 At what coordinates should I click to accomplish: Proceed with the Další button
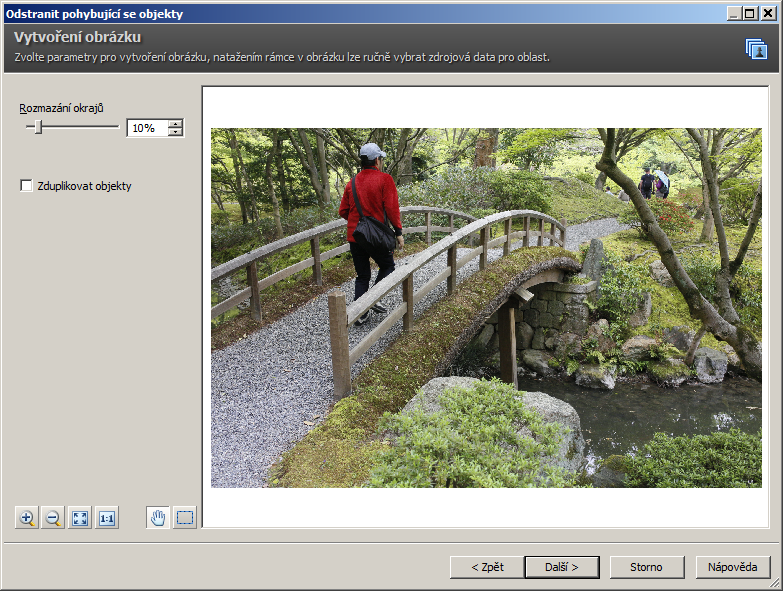tap(562, 567)
